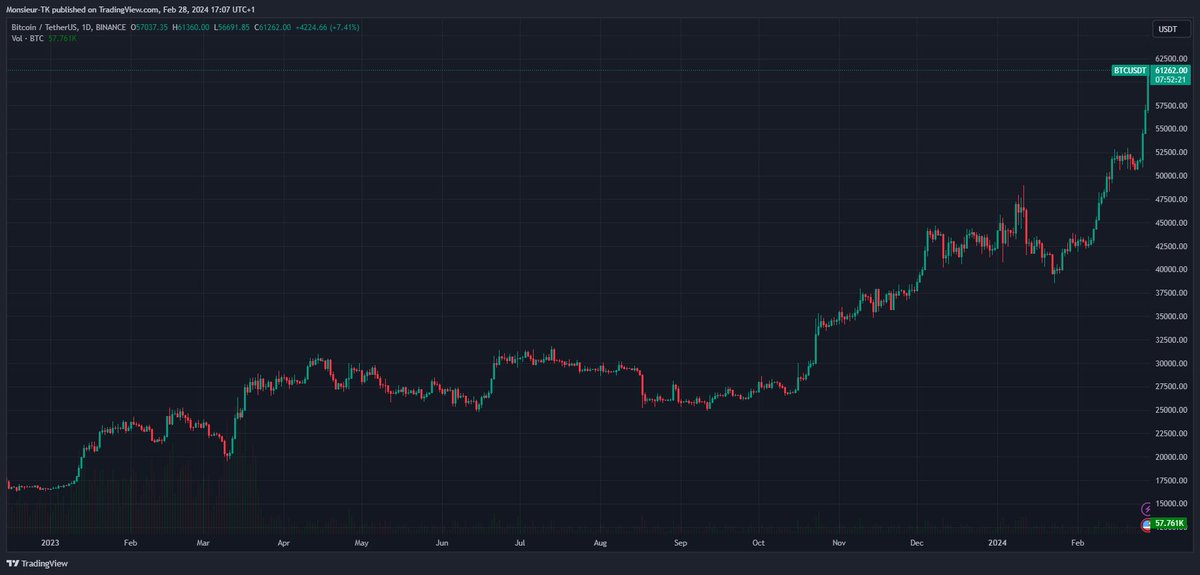Click the flag event icon by volume label
Image resolution: width=1200 pixels, height=575 pixels.
coord(1147,523)
